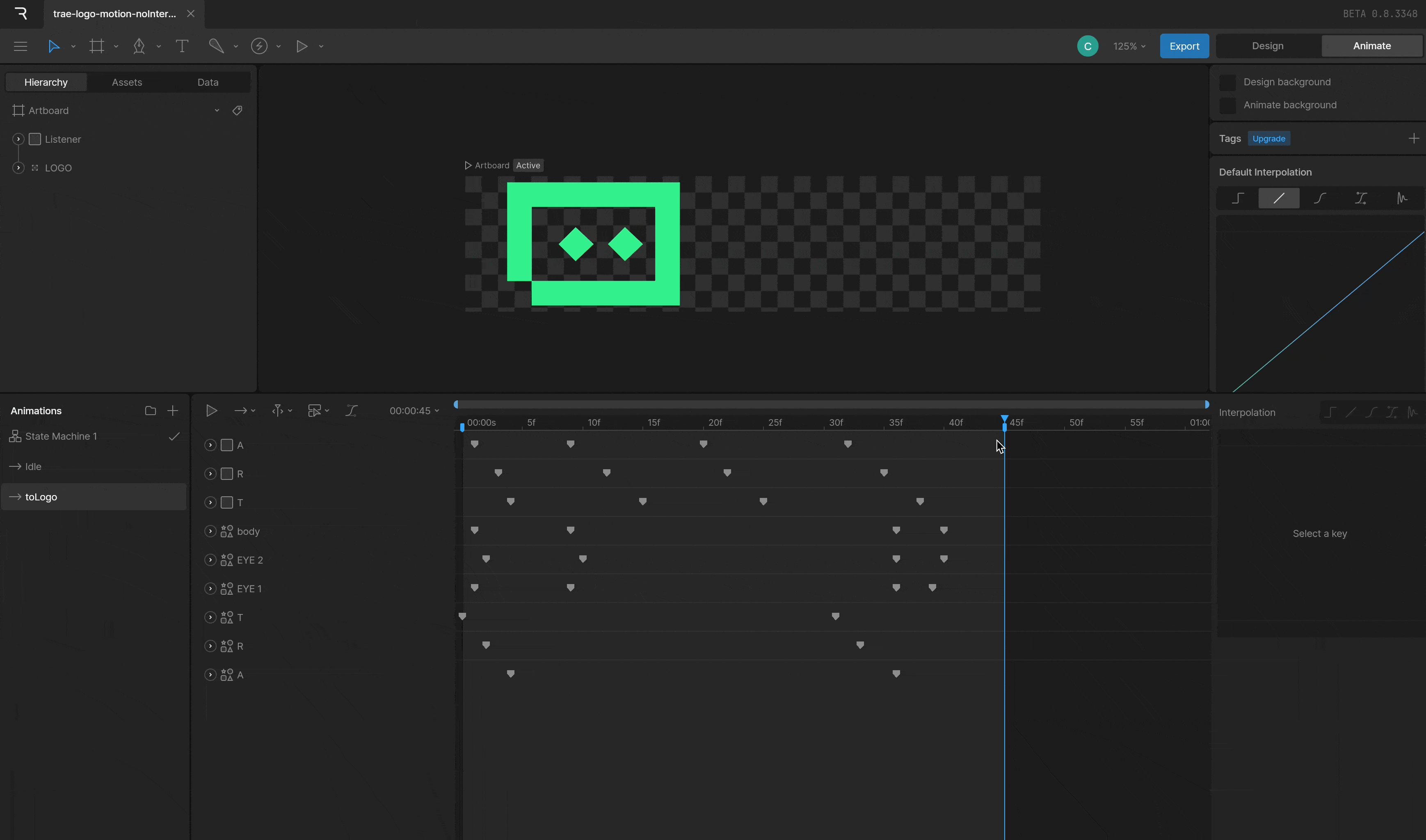Click the artboard tag icon in hierarchy
Viewport: 1426px width, 840px height.
[x=237, y=110]
